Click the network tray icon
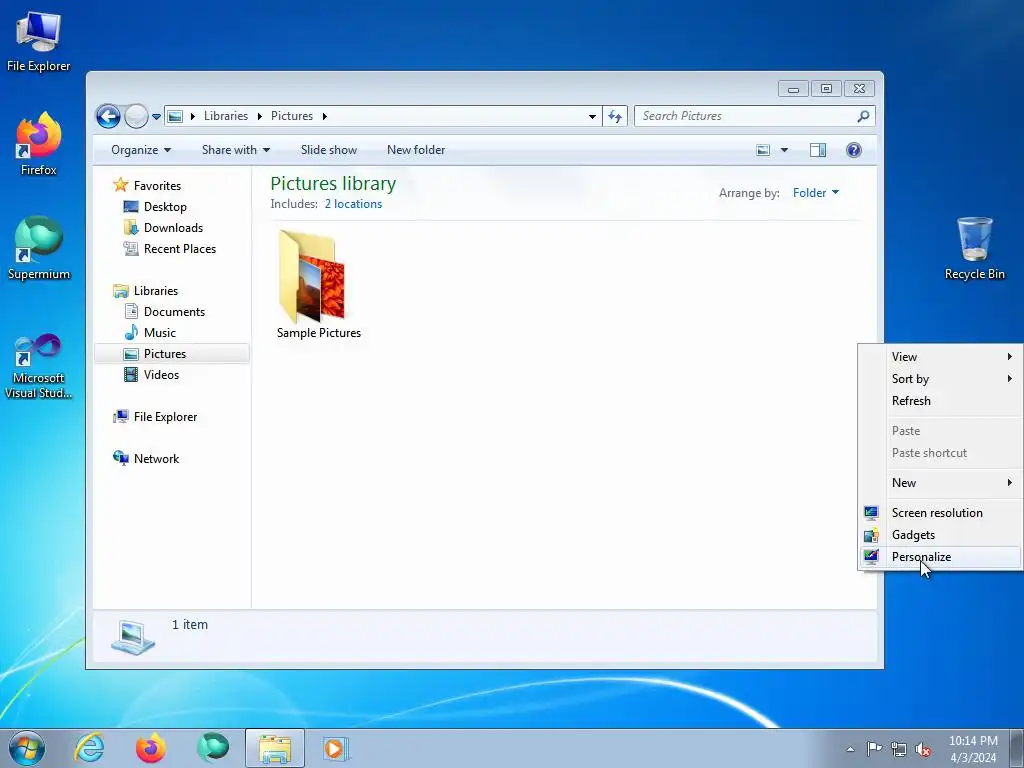 pos(899,750)
